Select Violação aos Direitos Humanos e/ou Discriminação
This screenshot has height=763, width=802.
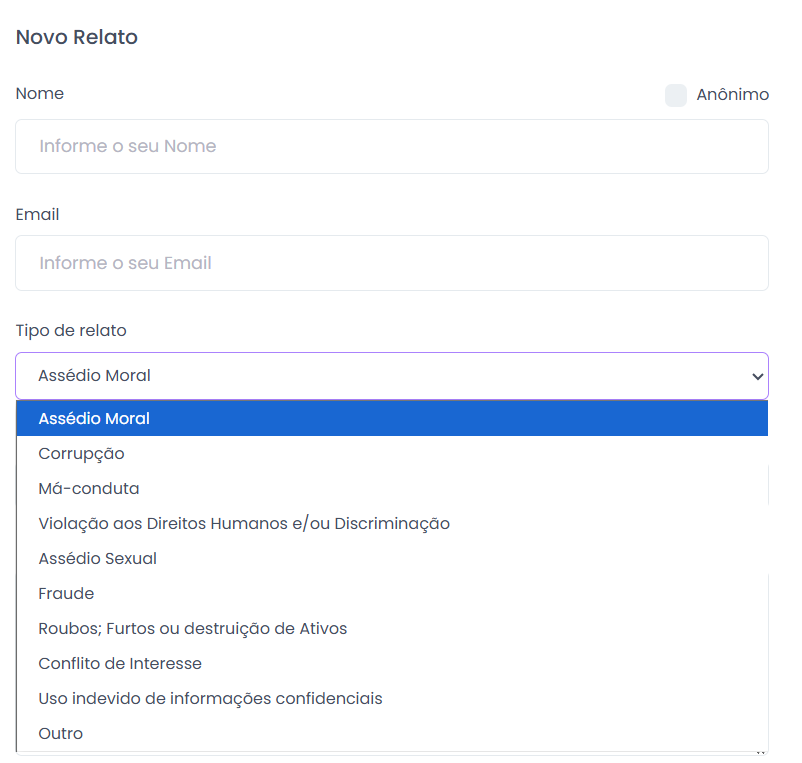tap(244, 524)
